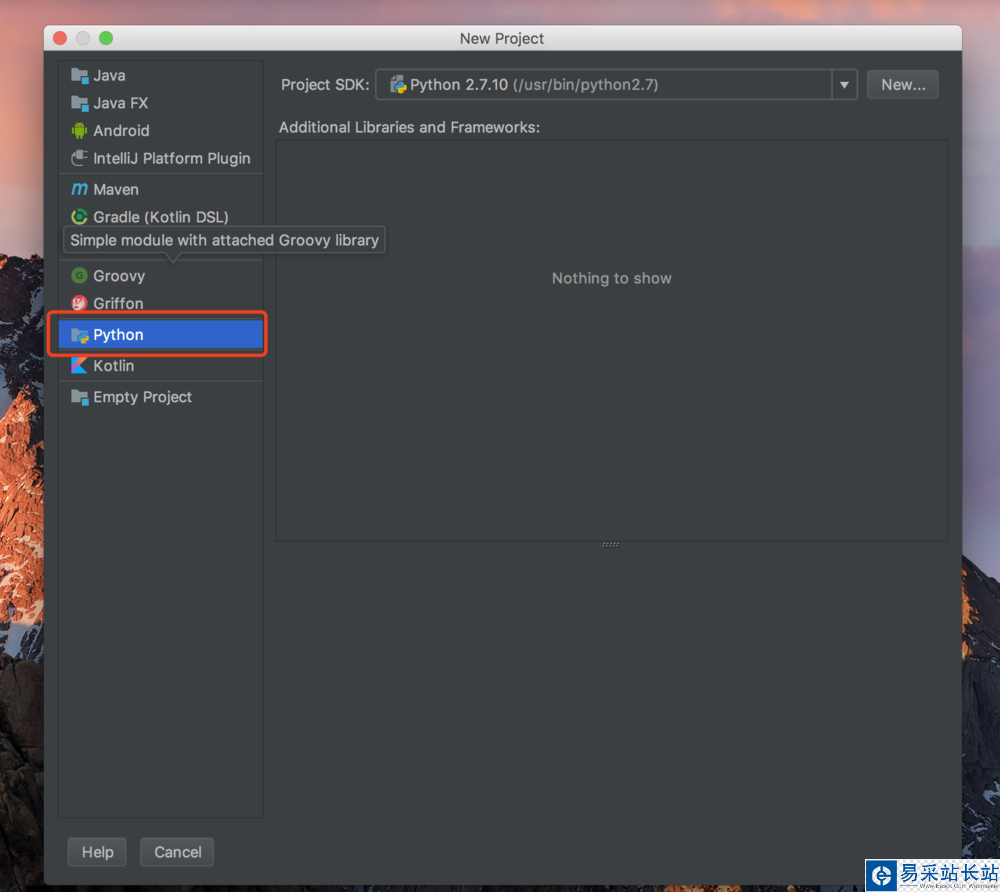Select the Java FX project type label
Image resolution: width=1000 pixels, height=892 pixels.
(121, 103)
